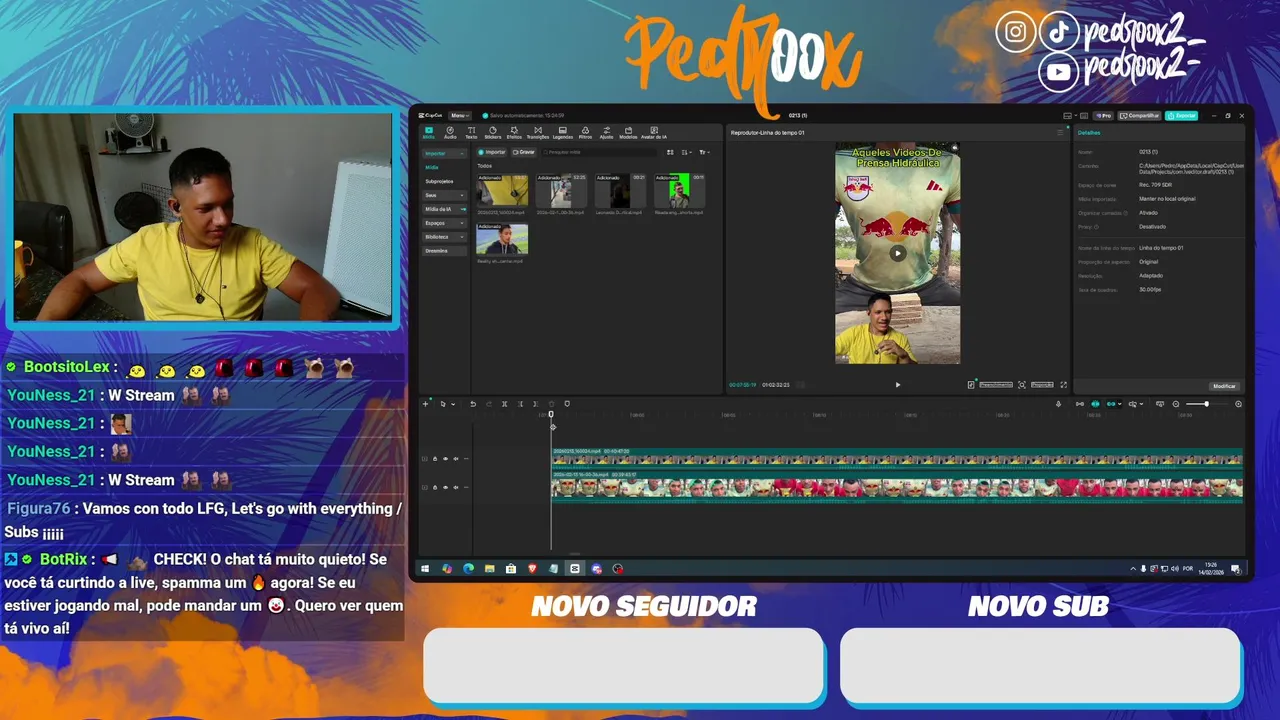Click the Modificar button in Detalhes
1280x720 pixels.
(1224, 386)
